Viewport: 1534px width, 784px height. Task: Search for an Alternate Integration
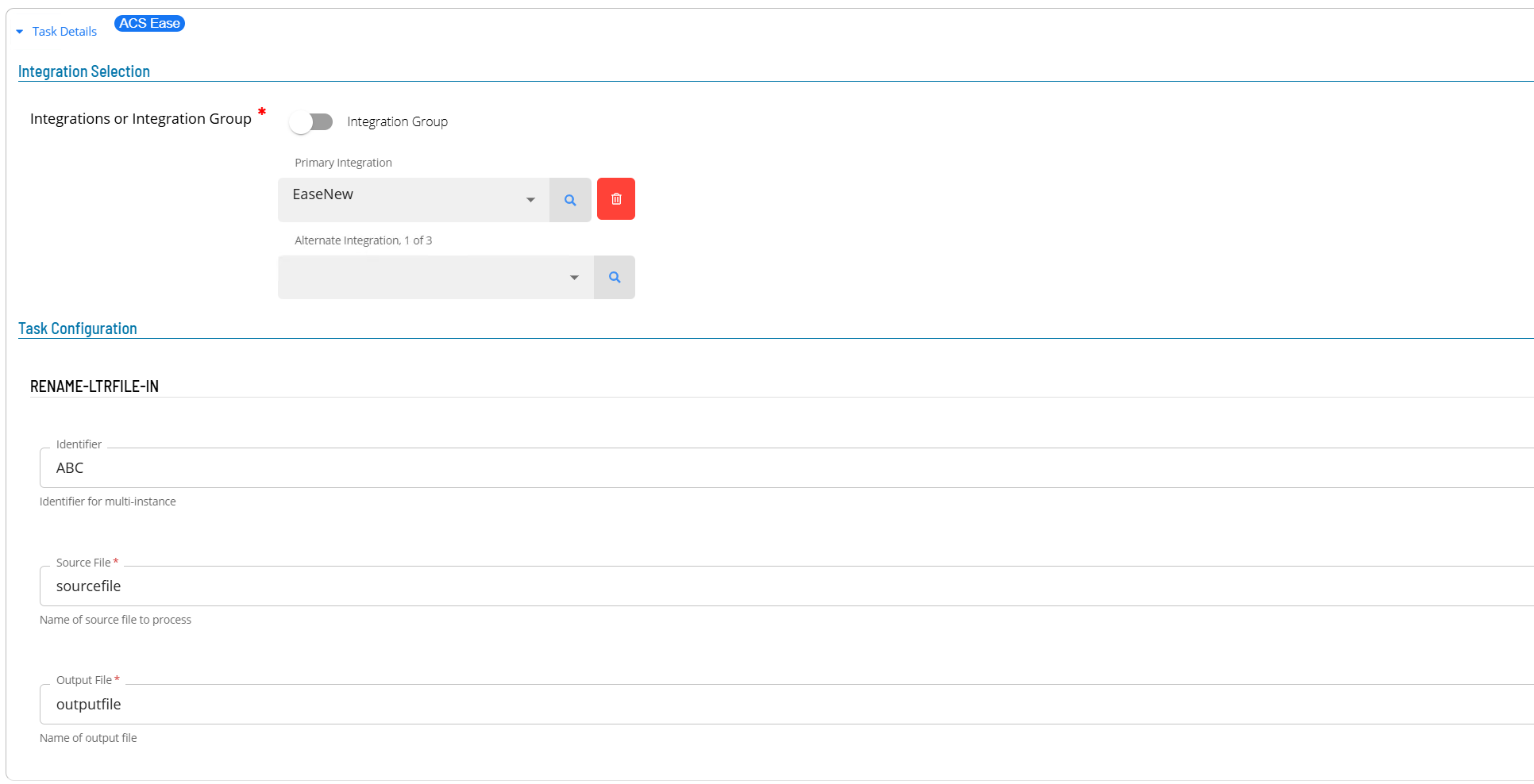click(x=615, y=277)
